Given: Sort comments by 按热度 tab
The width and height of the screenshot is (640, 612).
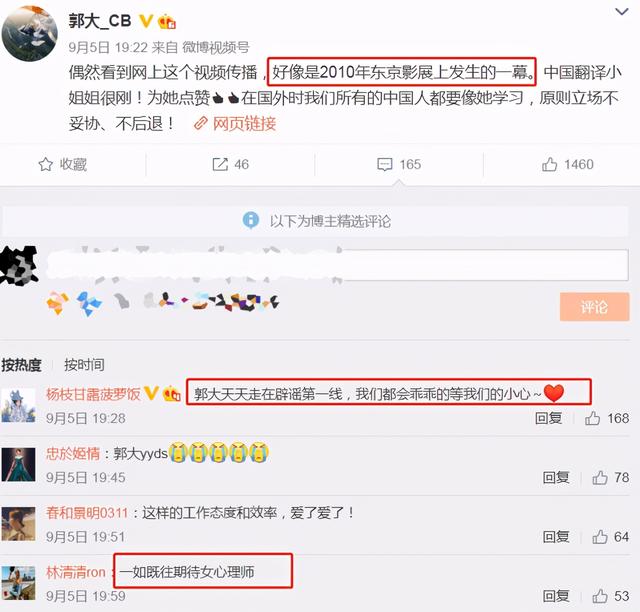Looking at the screenshot, I should (x=22, y=365).
